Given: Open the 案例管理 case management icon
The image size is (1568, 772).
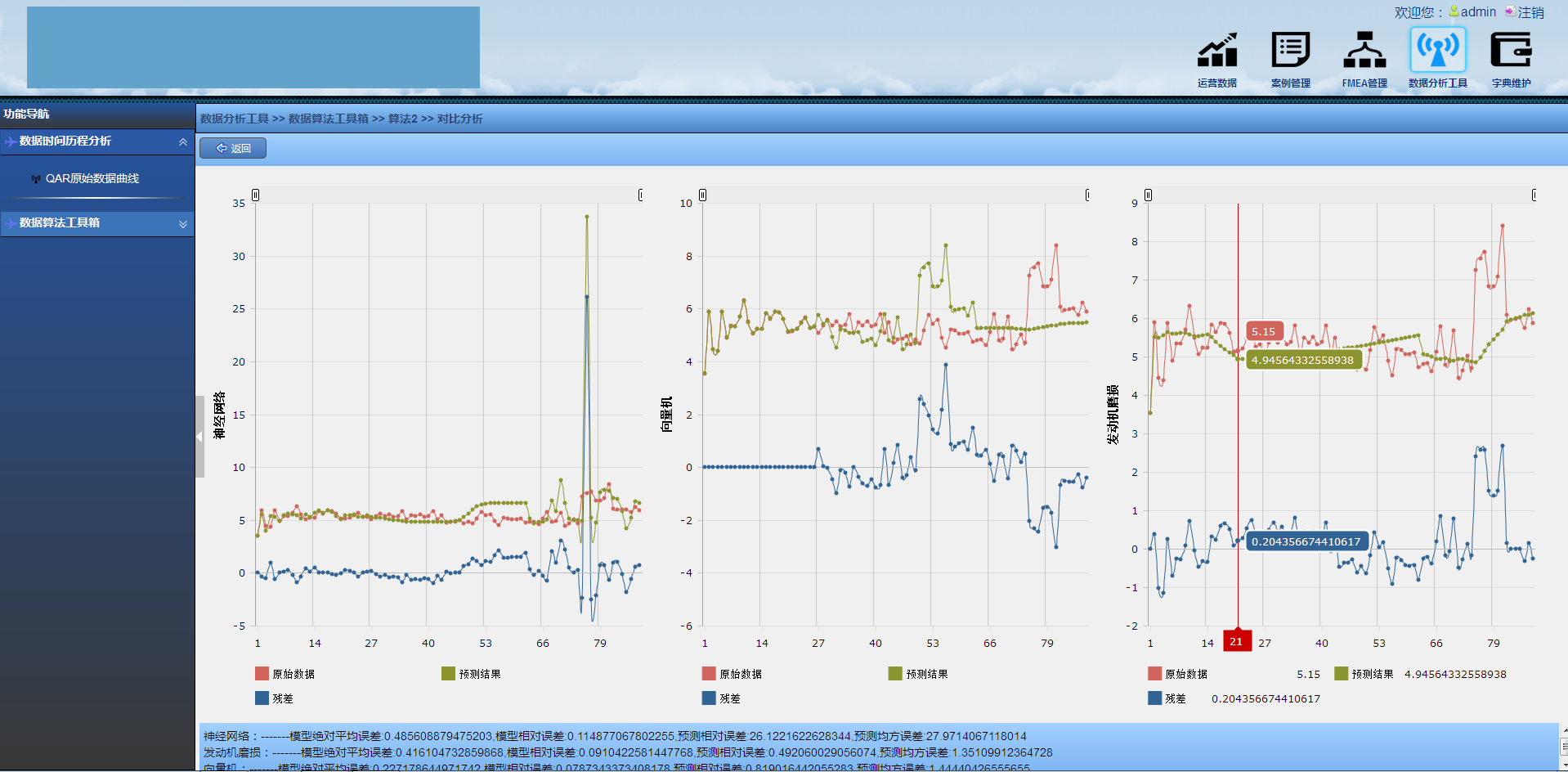Looking at the screenshot, I should 1290,52.
